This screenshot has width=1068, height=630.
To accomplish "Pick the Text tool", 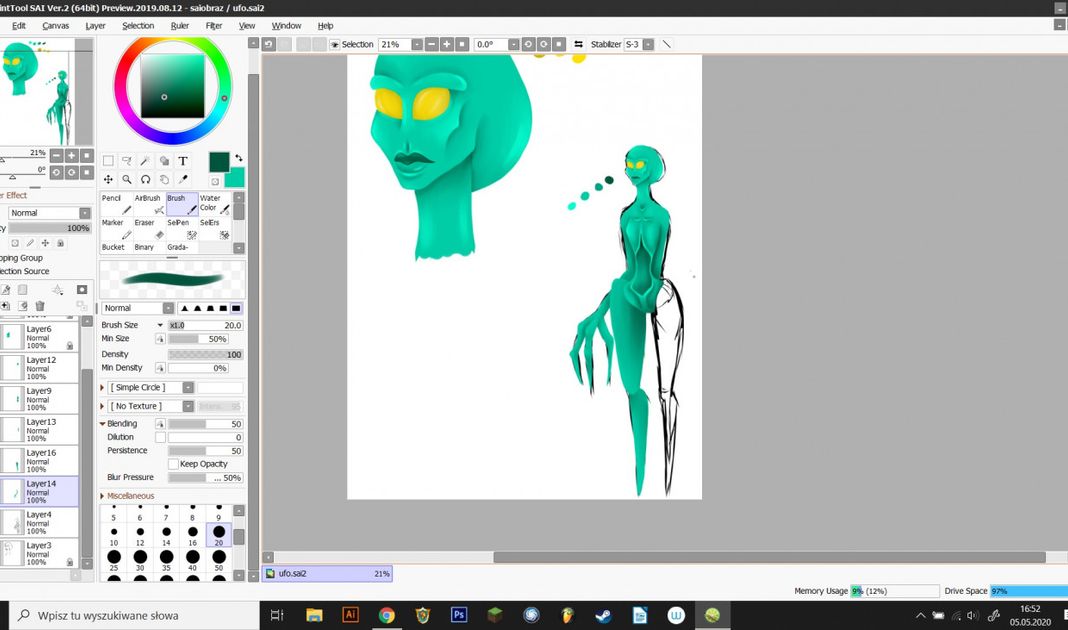I will (183, 161).
